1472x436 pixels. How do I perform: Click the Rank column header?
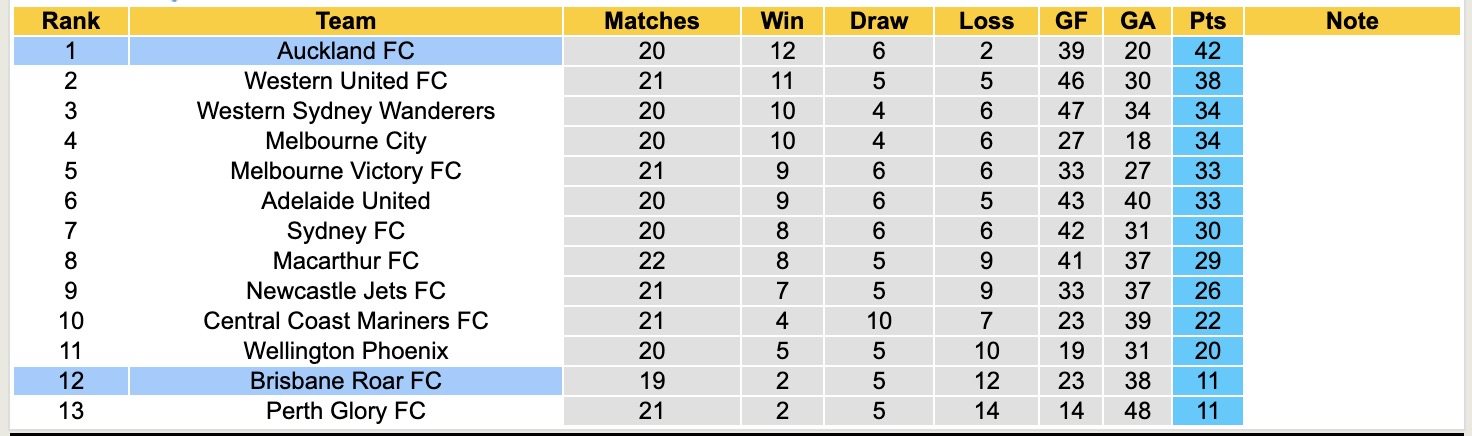(x=71, y=21)
